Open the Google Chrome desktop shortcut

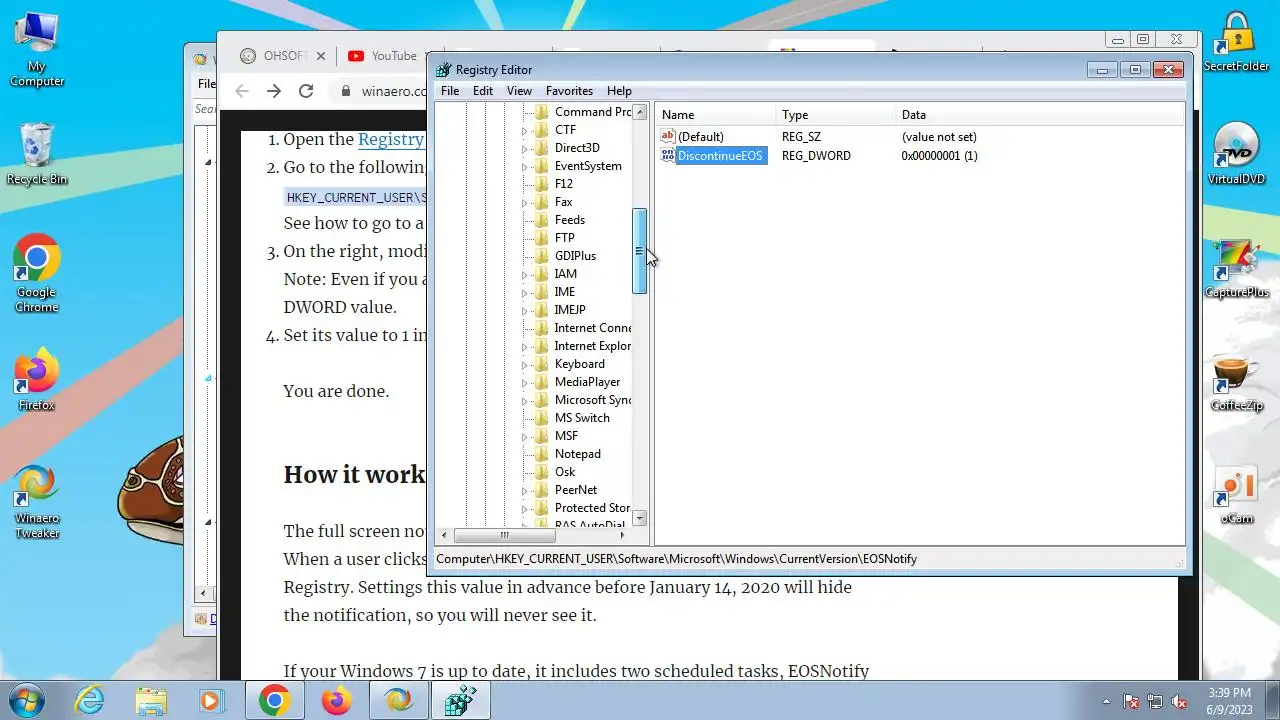(37, 275)
